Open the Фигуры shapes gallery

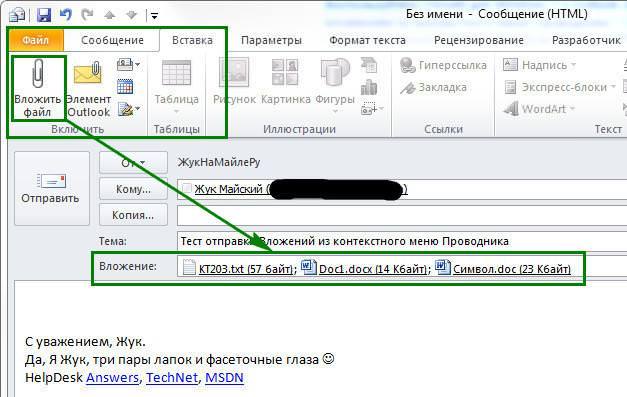pyautogui.click(x=335, y=86)
